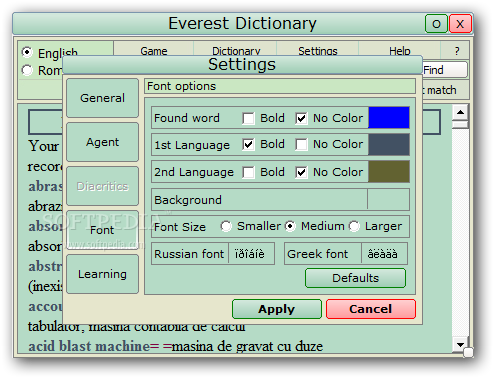Screen dimensions: 494x378
Task: Select the Romanian language radio button
Action: [27, 70]
